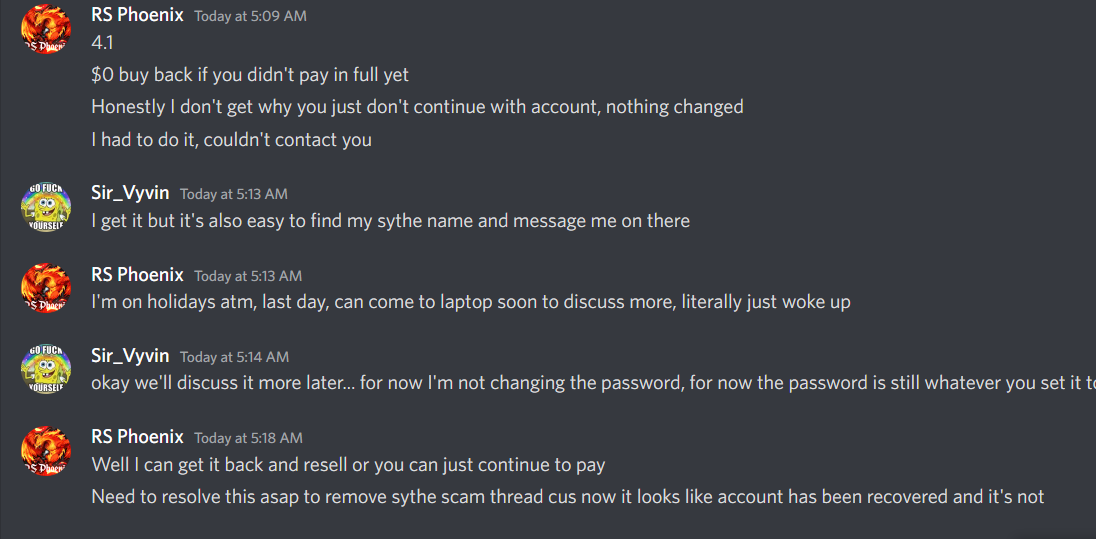Click Sir_Vyvin avatar on the 5:13 AM message
This screenshot has width=1096, height=539.
click(x=46, y=206)
